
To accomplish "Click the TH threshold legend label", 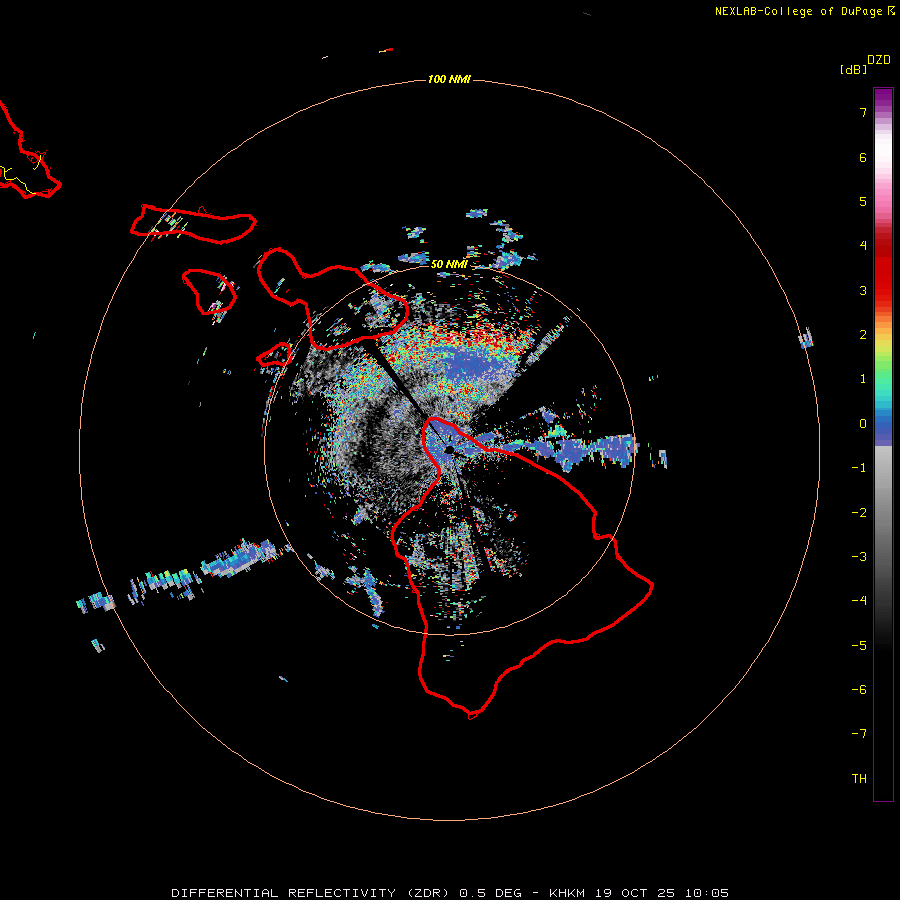I will click(859, 779).
